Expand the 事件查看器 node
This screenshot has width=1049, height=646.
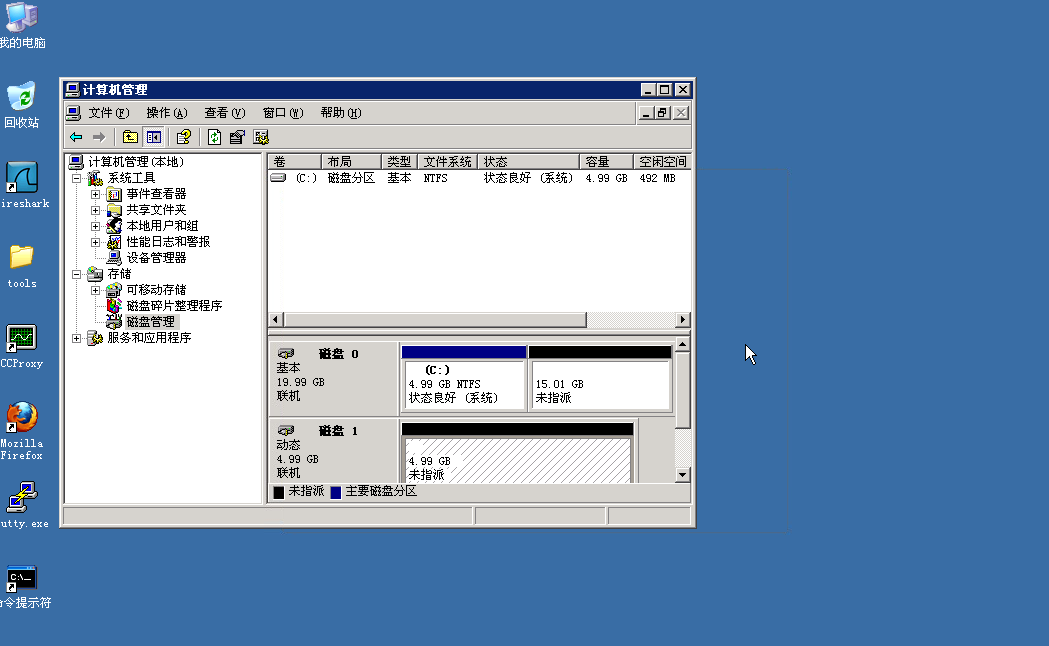96,195
